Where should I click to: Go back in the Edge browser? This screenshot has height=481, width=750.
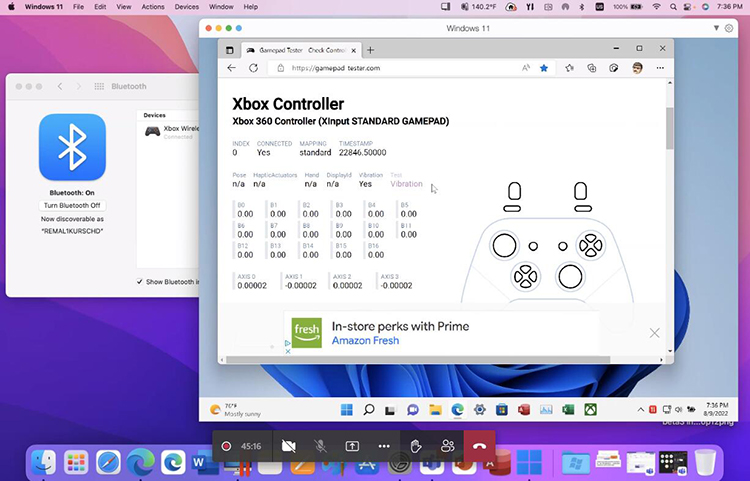(x=232, y=68)
